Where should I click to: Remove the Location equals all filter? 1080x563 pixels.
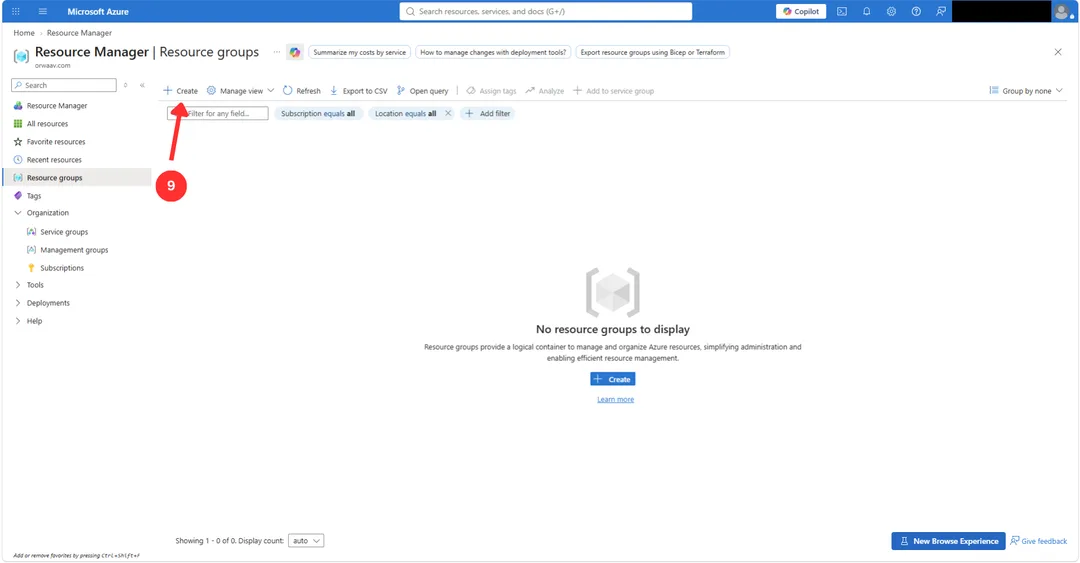(x=448, y=114)
